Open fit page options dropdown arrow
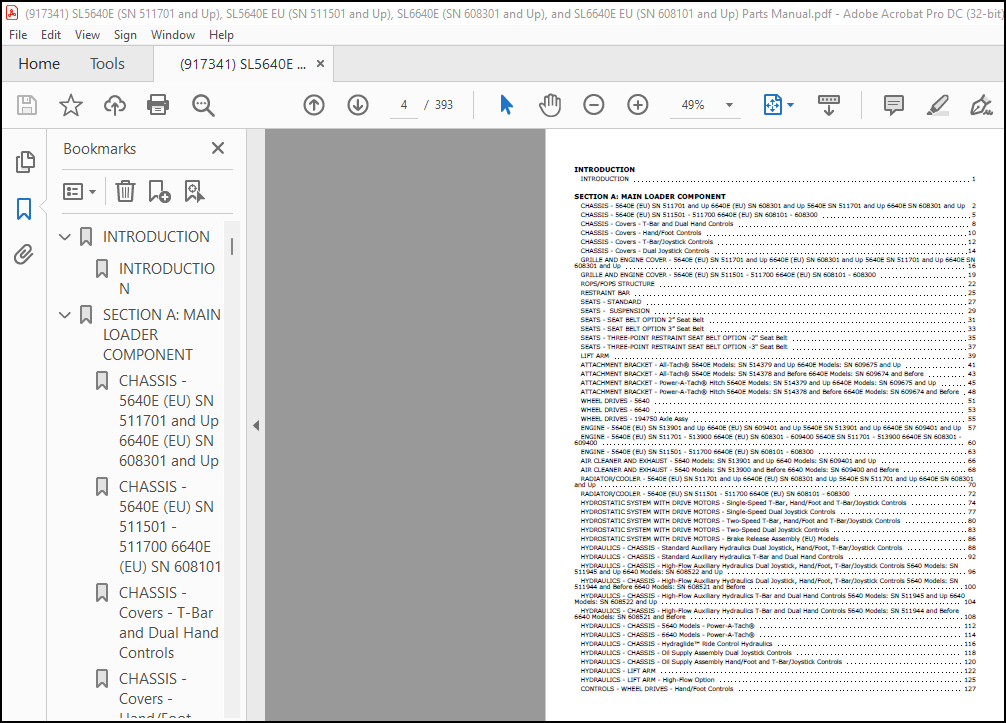1006x723 pixels. pyautogui.click(x=790, y=105)
